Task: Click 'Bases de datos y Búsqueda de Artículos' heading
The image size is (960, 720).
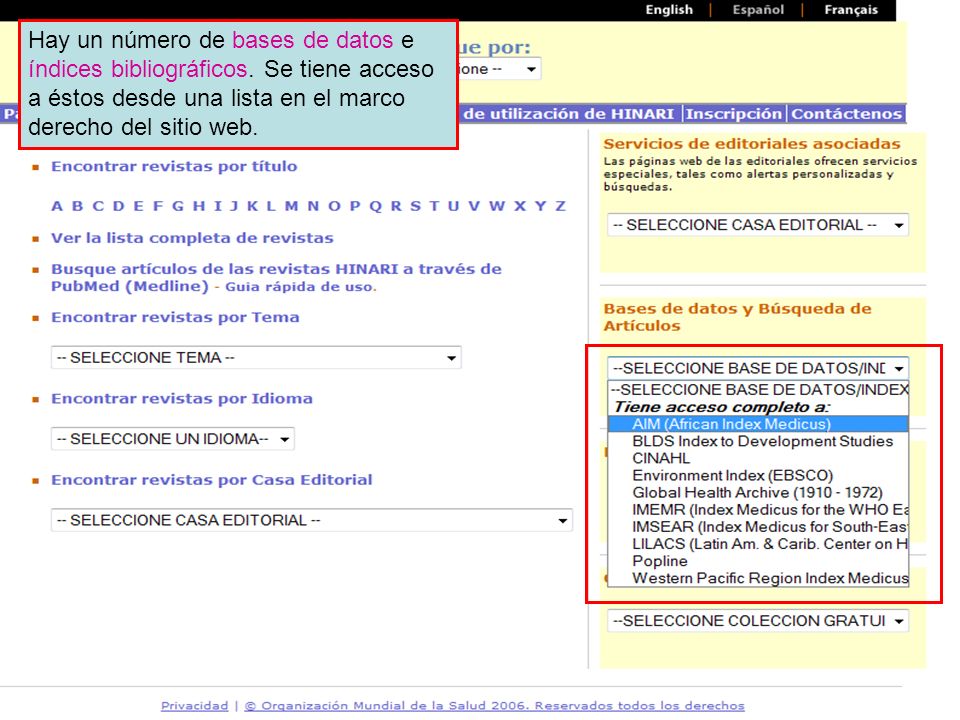Action: (737, 317)
